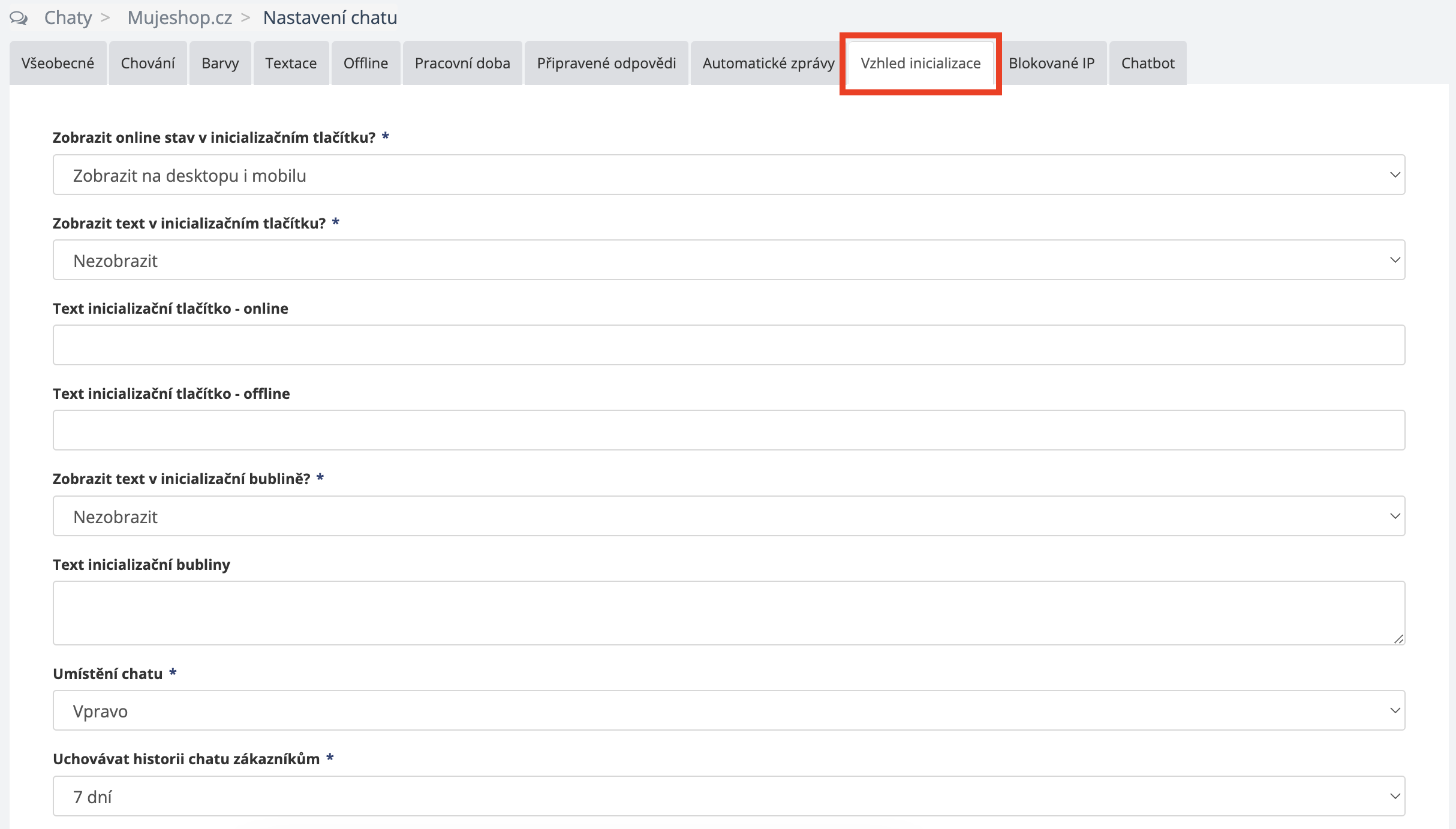The image size is (1456, 829).
Task: Expand the bubble text display dropdown
Action: point(729,516)
